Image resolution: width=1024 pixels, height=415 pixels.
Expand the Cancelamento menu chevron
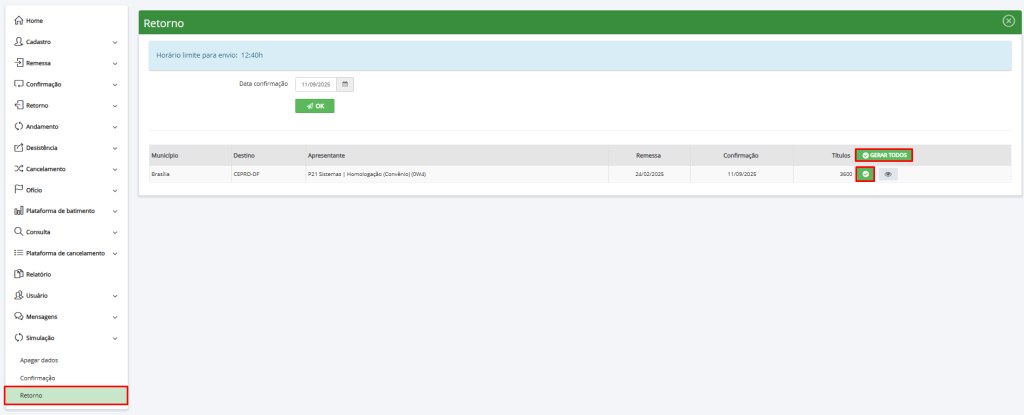(x=115, y=169)
